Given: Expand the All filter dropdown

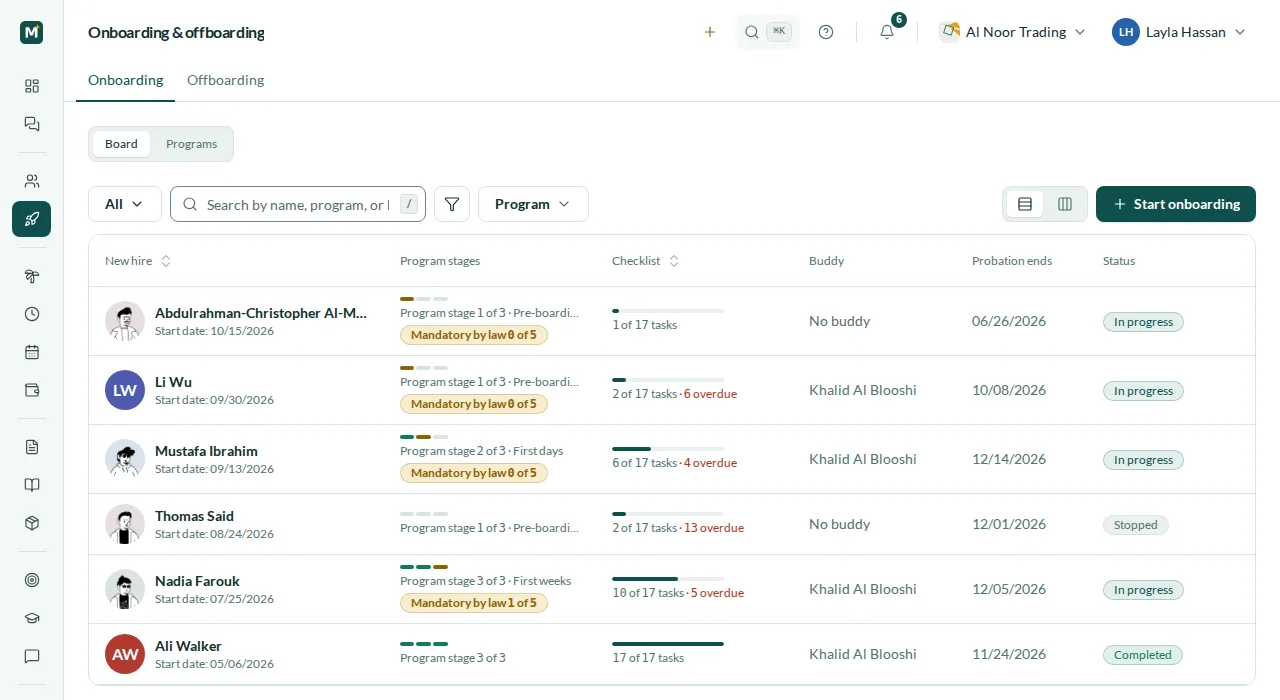Looking at the screenshot, I should coord(125,204).
